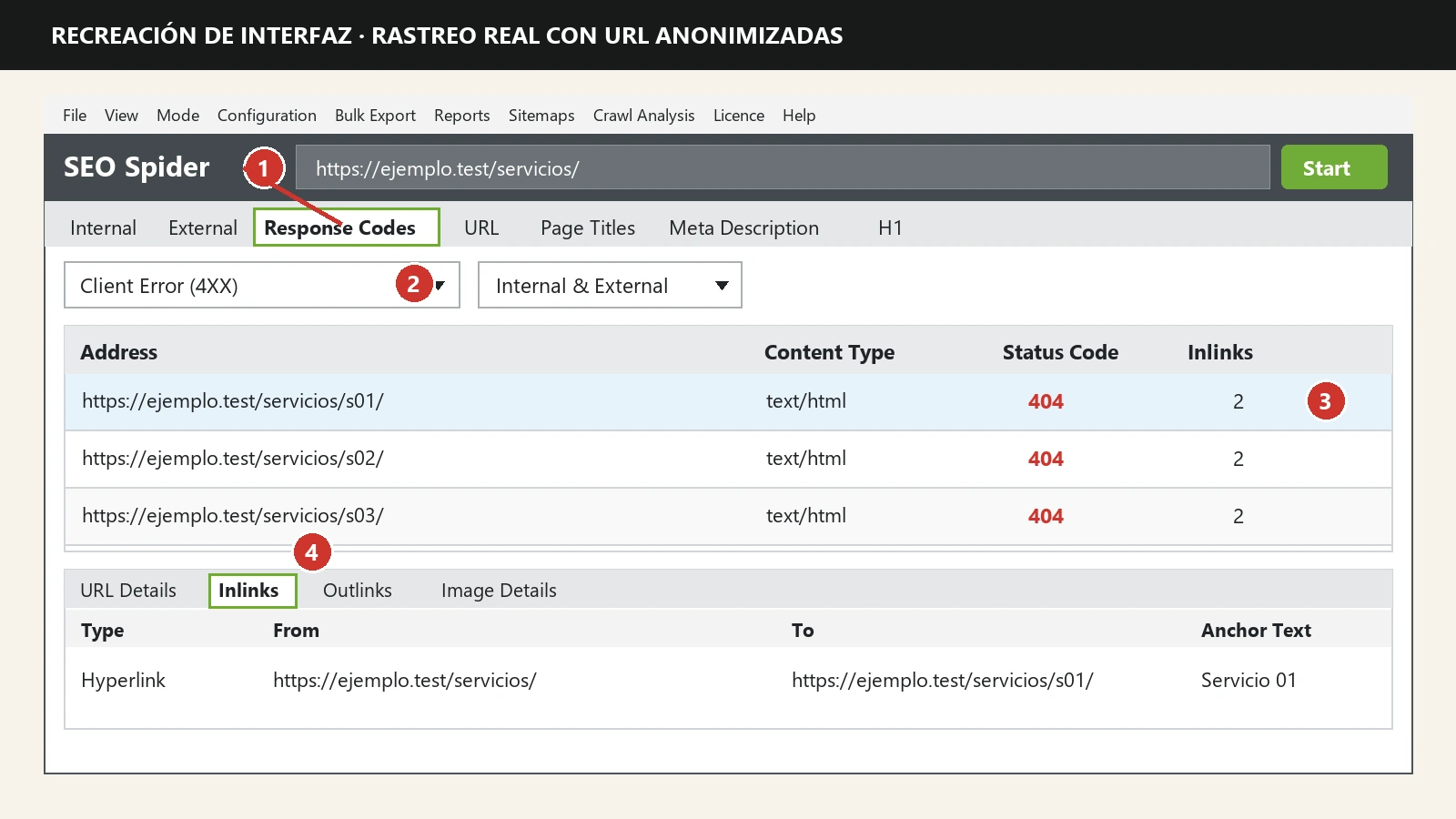The image size is (1456, 819).
Task: Select the servicios/s03/ address row
Action: tap(728, 516)
